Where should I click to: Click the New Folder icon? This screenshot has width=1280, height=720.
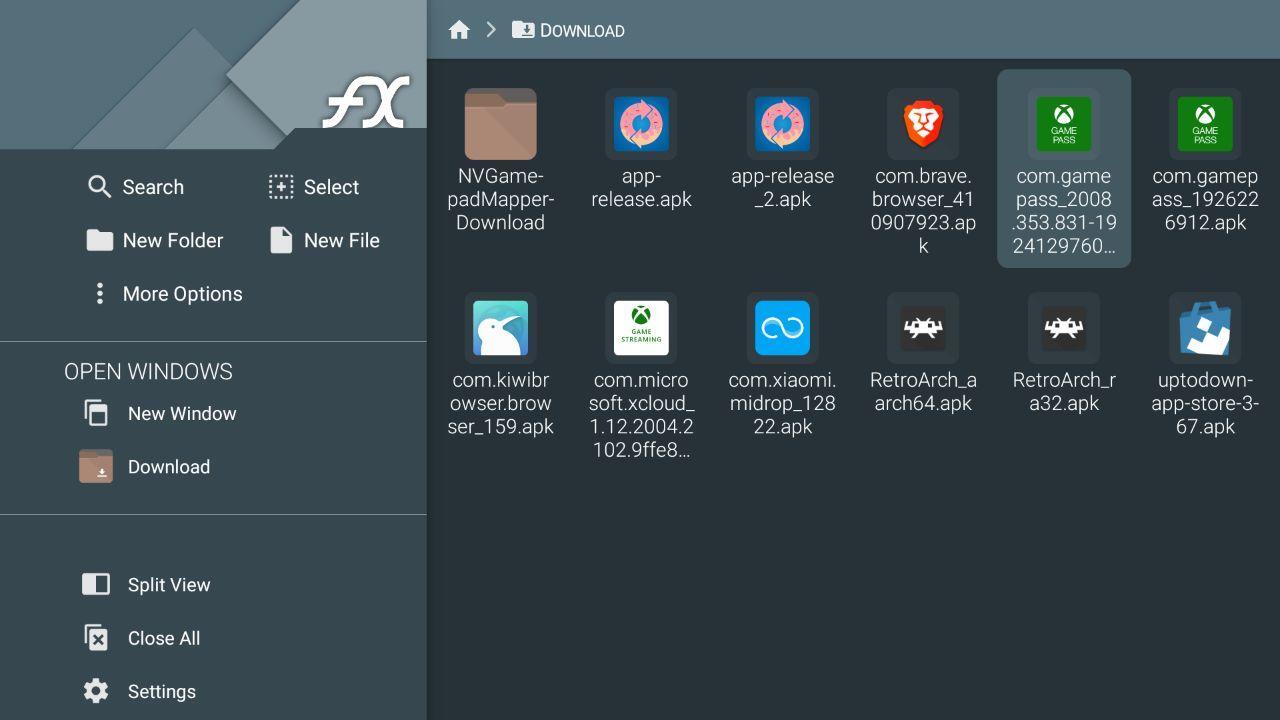99,240
